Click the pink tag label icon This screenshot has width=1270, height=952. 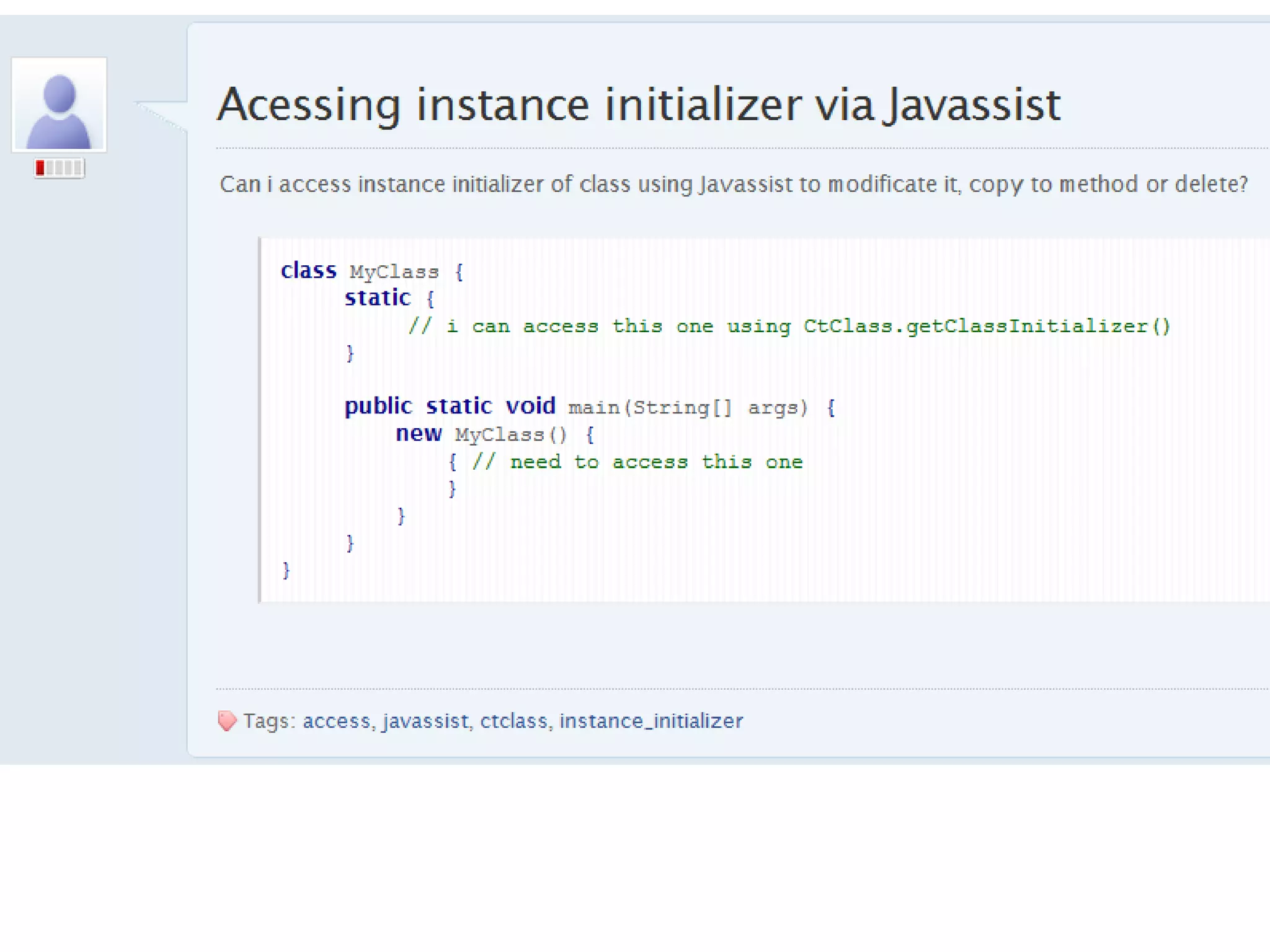pos(227,721)
